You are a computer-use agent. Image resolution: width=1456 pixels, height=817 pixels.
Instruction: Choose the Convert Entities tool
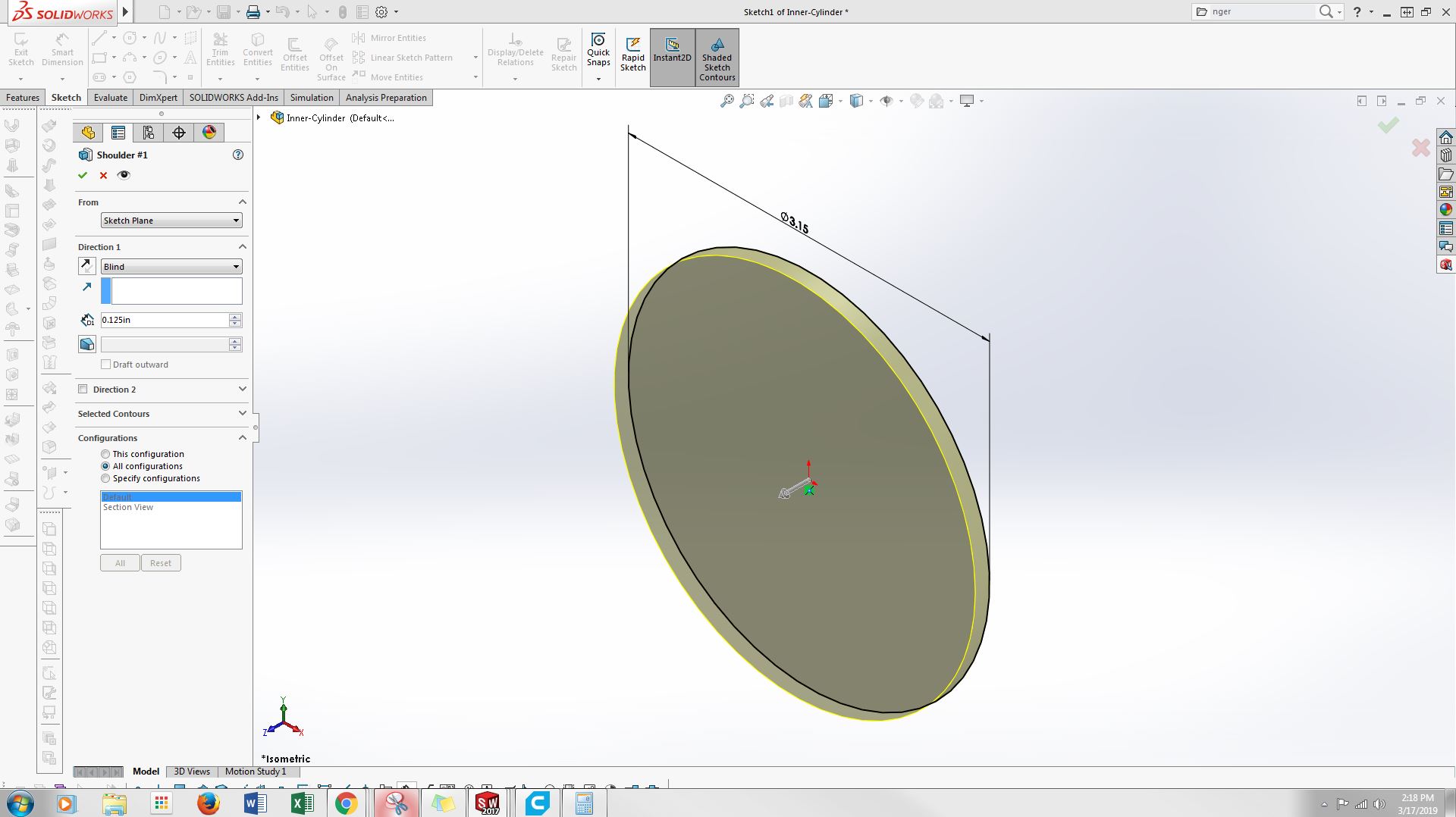[x=258, y=49]
